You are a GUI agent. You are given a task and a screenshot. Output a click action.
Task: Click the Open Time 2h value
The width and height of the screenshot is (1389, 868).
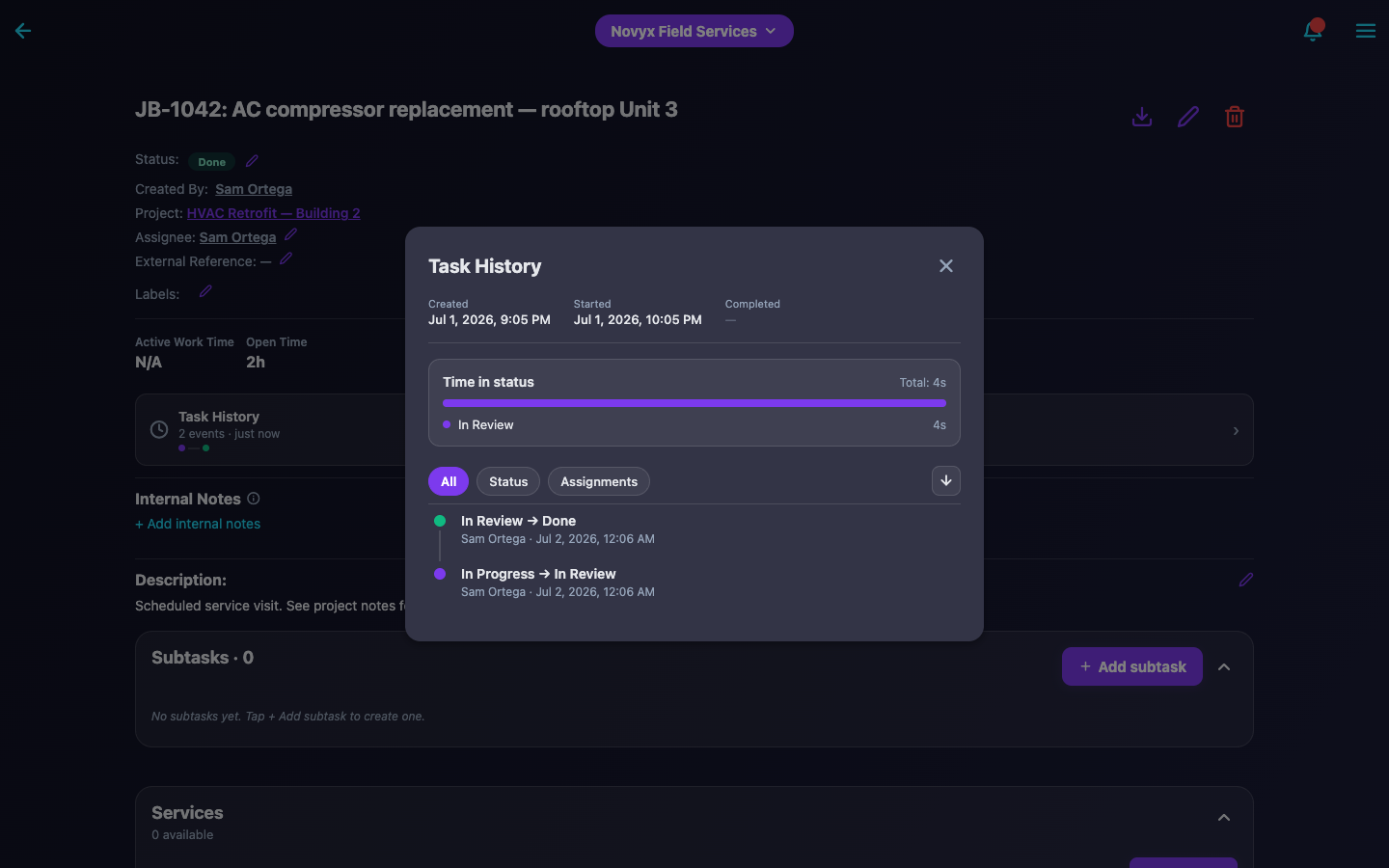click(256, 363)
